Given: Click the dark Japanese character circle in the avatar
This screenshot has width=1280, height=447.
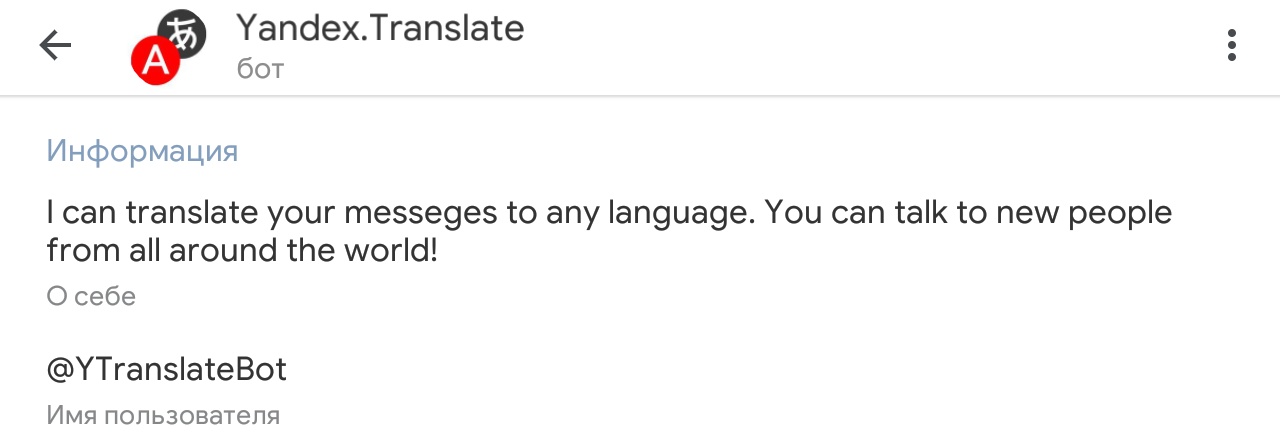Looking at the screenshot, I should (183, 33).
